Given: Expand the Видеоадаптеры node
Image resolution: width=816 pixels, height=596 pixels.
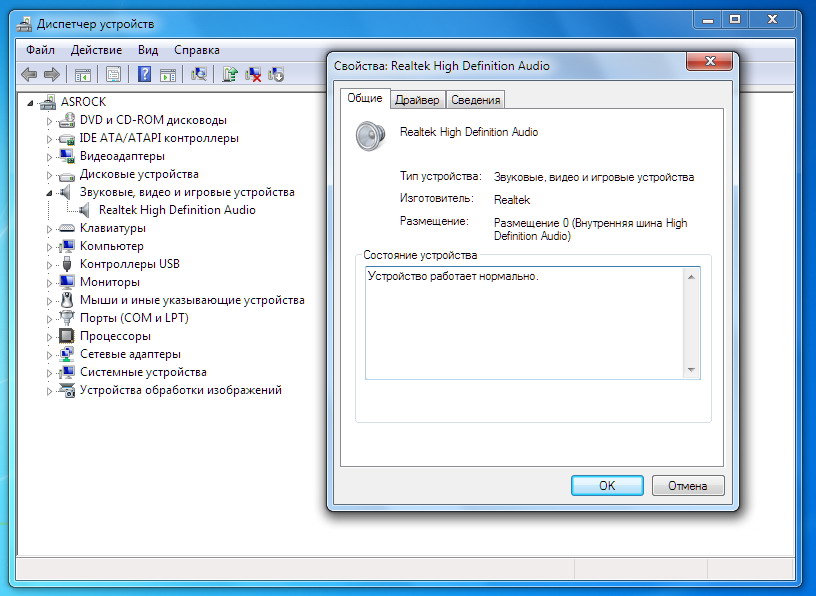Looking at the screenshot, I should coord(49,157).
